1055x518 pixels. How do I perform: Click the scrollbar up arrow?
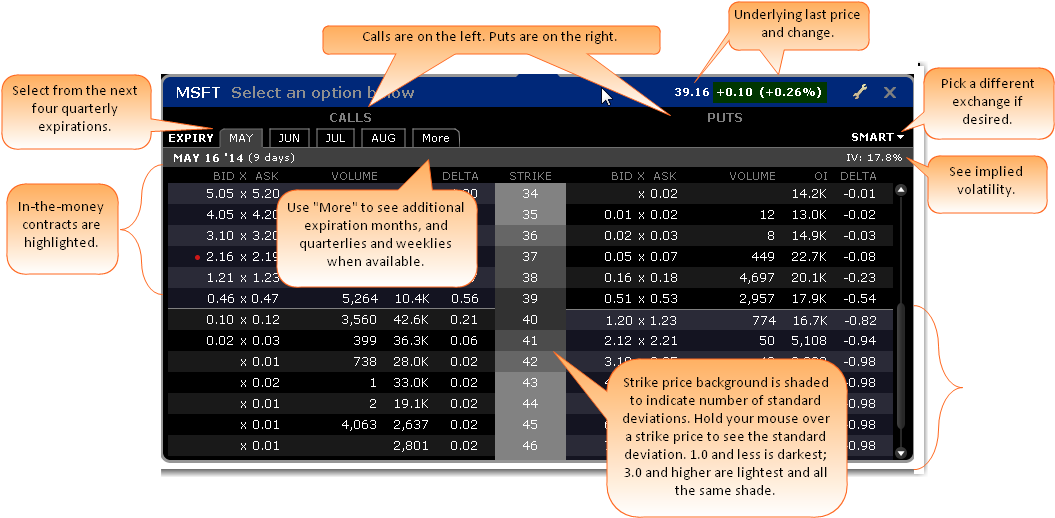point(900,190)
